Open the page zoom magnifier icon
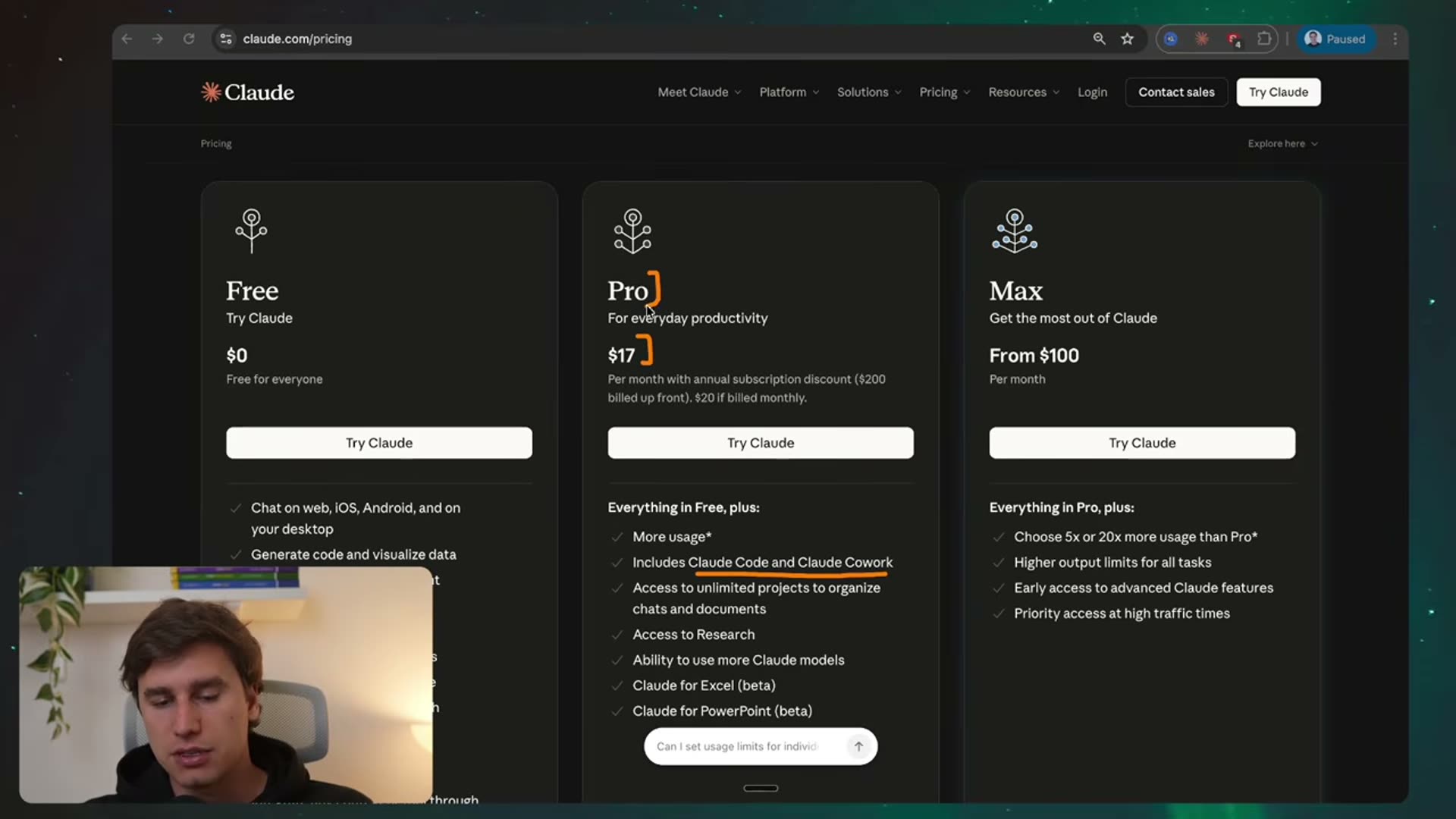The height and width of the screenshot is (819, 1456). pyautogui.click(x=1099, y=39)
